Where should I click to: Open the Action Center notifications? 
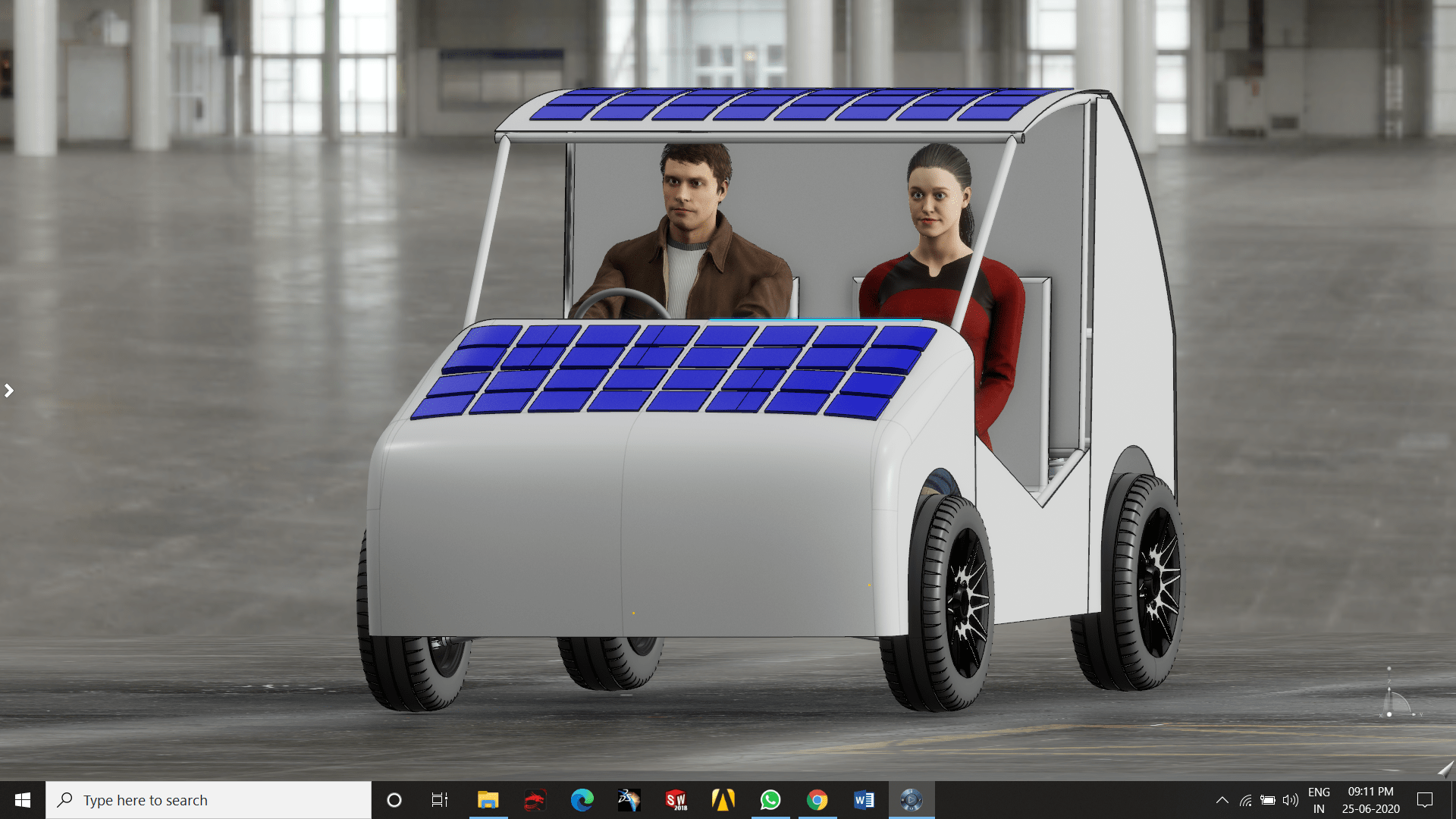click(1424, 800)
